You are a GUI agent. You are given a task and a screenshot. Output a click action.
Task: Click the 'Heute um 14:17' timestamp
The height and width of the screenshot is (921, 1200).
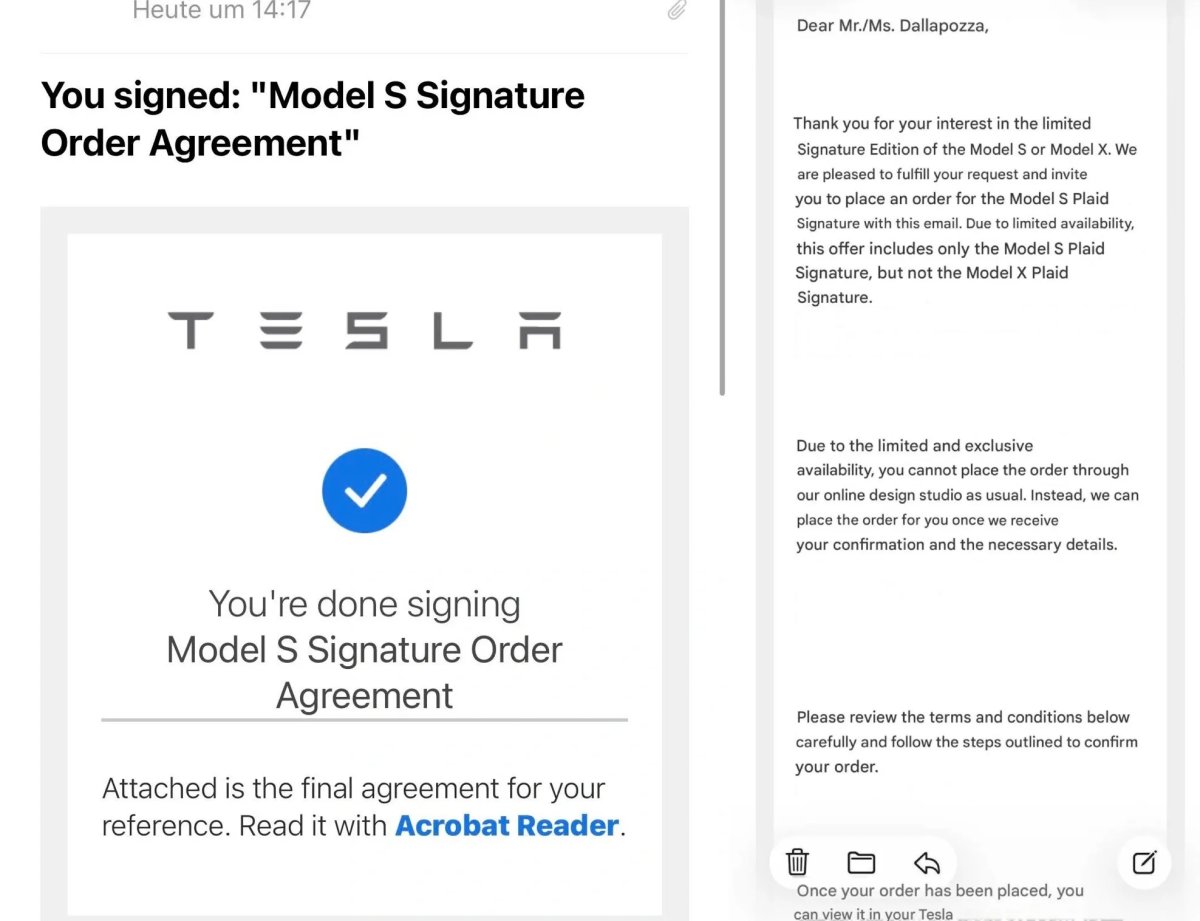coord(221,11)
